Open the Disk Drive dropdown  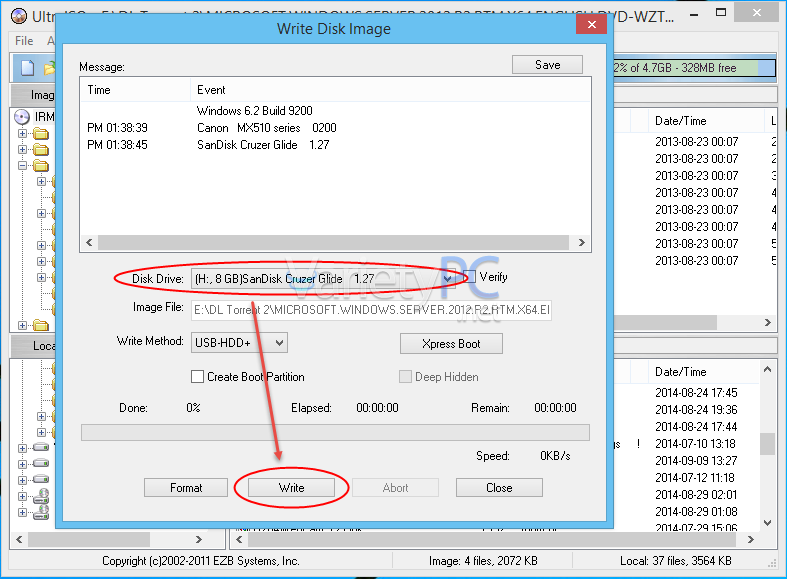pos(447,278)
